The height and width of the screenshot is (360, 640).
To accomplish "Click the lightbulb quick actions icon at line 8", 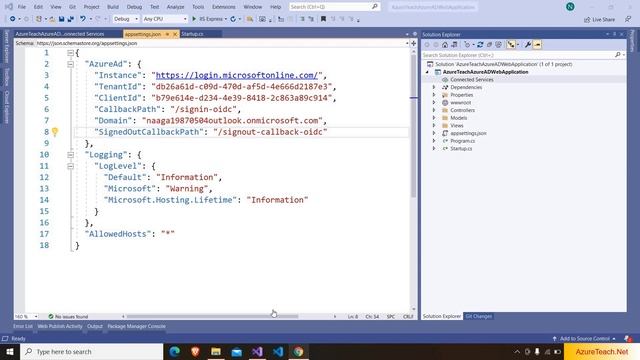I will click(55, 131).
